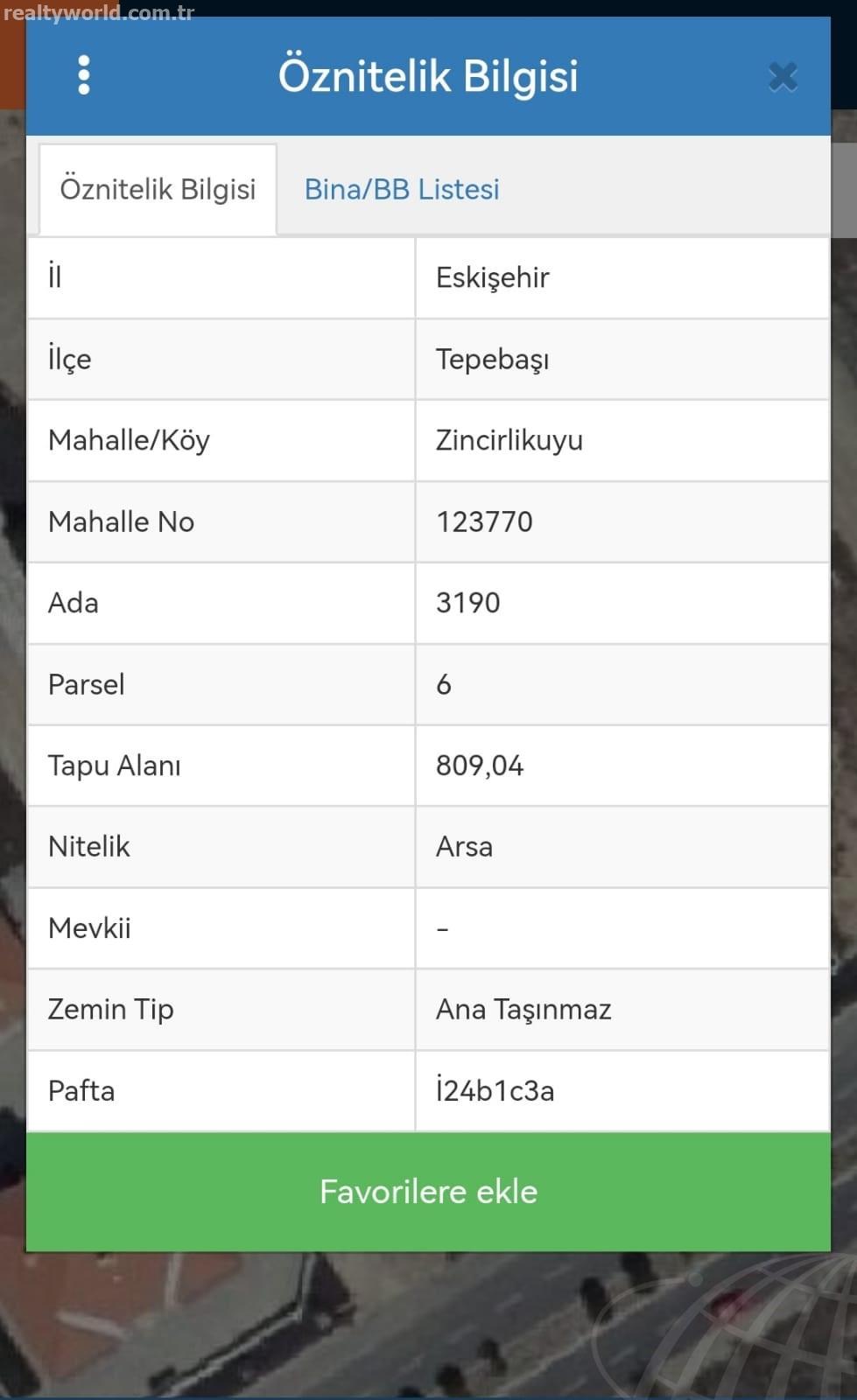Click the Pafta value İ24b1c3a
Screen dimensions: 857x1400
[x=495, y=1091]
